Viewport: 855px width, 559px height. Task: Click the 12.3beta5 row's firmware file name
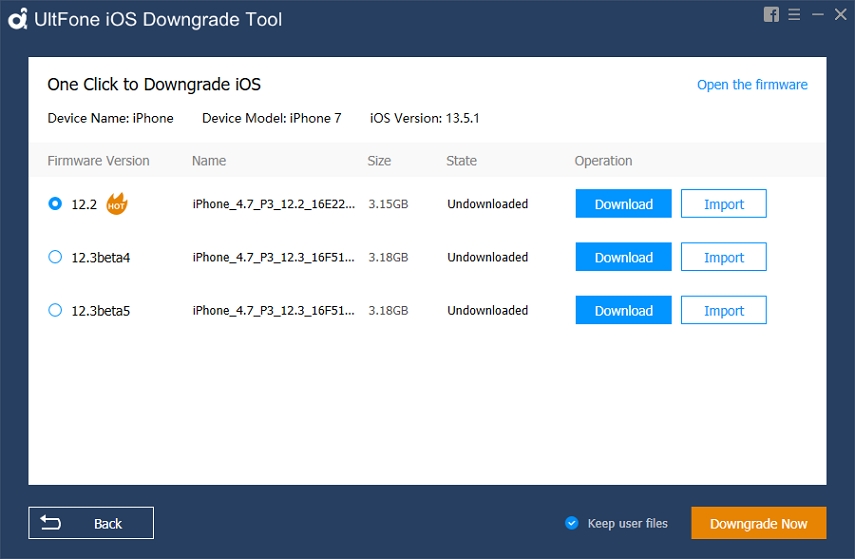coord(273,311)
